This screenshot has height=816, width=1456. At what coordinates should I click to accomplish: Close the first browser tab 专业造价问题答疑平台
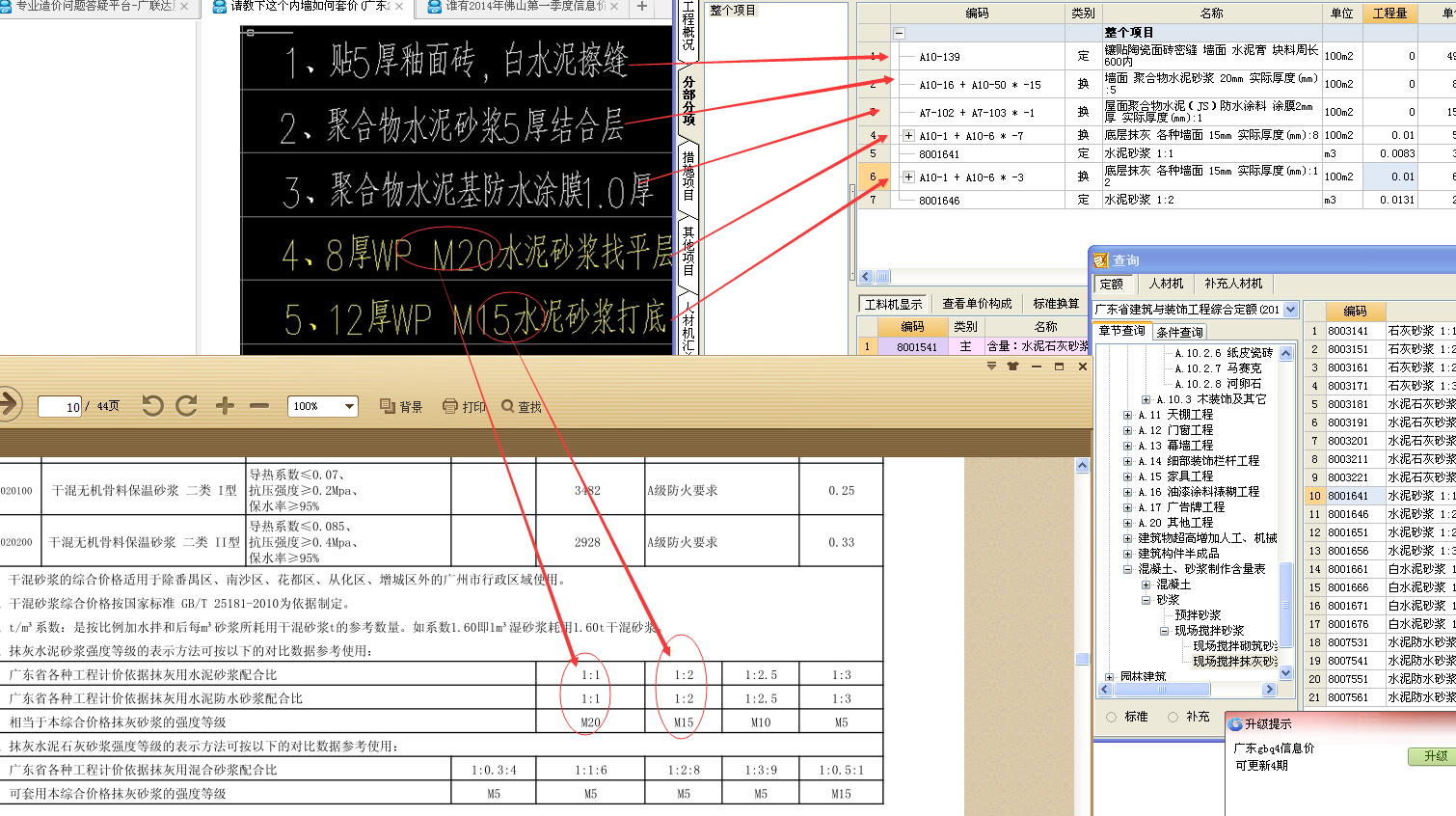pyautogui.click(x=184, y=7)
